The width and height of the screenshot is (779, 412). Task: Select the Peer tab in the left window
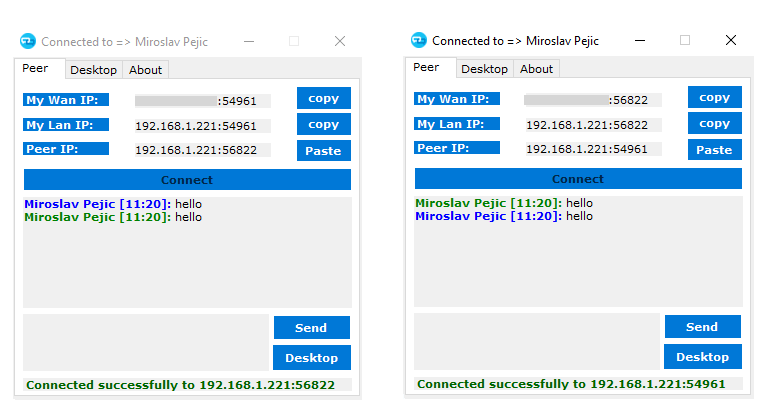35,69
